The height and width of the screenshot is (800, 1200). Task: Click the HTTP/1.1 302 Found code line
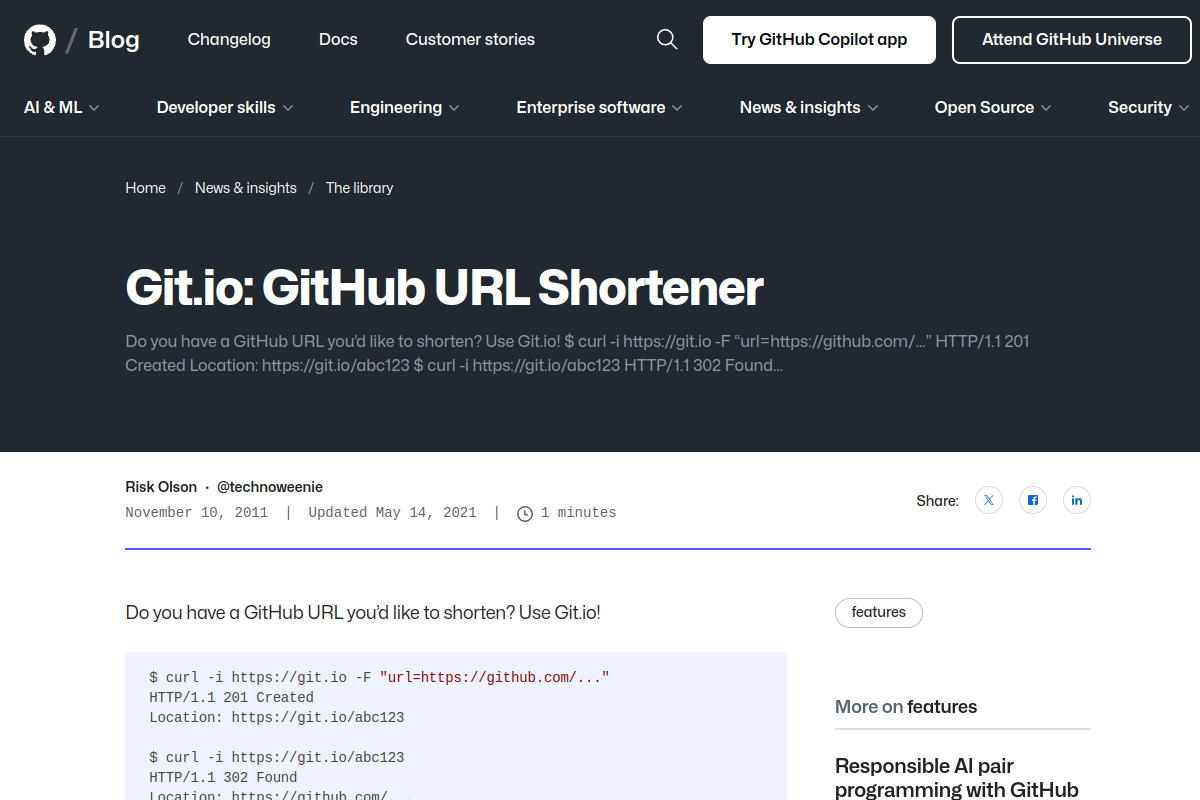click(x=224, y=778)
